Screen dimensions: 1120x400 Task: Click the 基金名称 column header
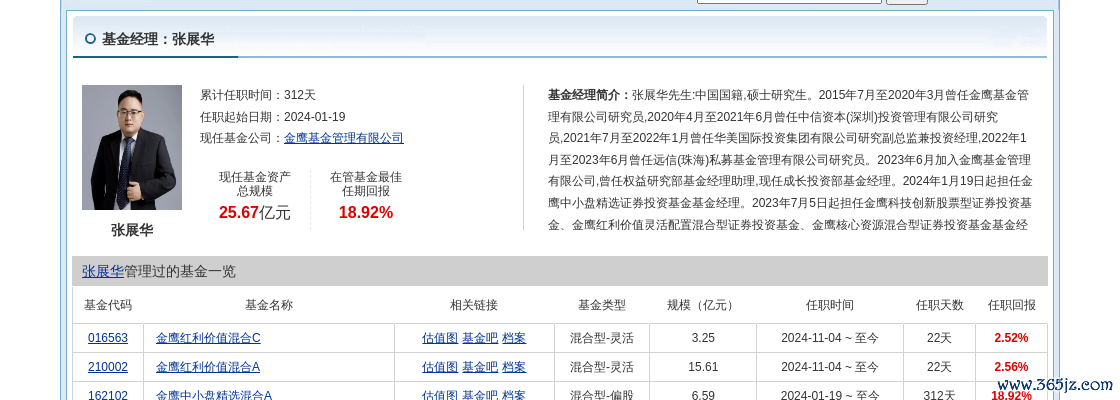[269, 305]
